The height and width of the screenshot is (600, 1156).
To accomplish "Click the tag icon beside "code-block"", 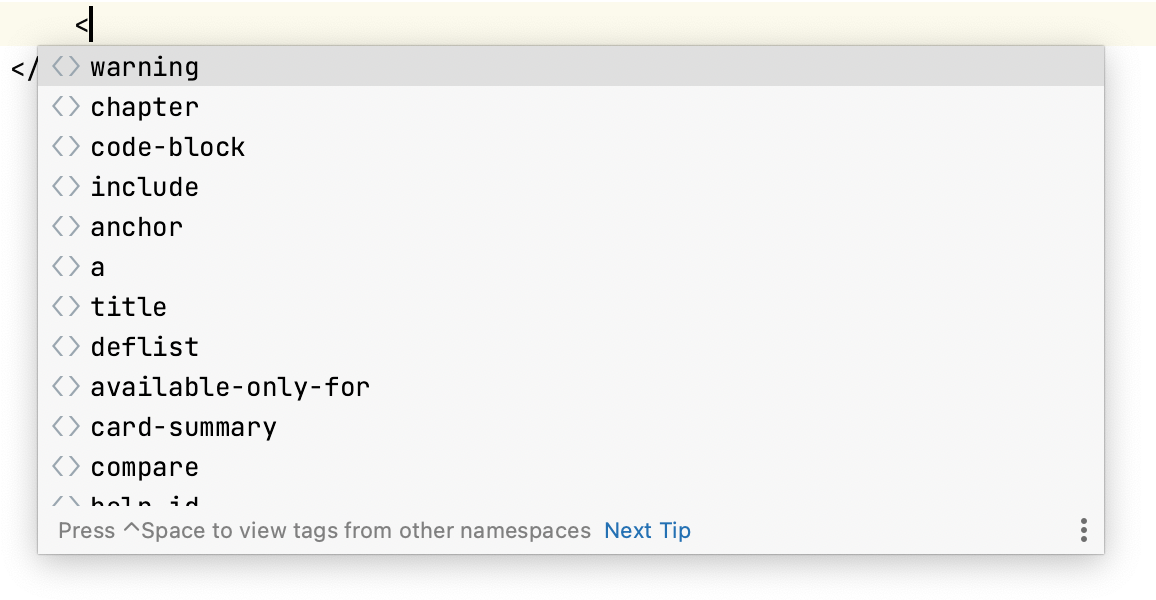I will [x=65, y=146].
